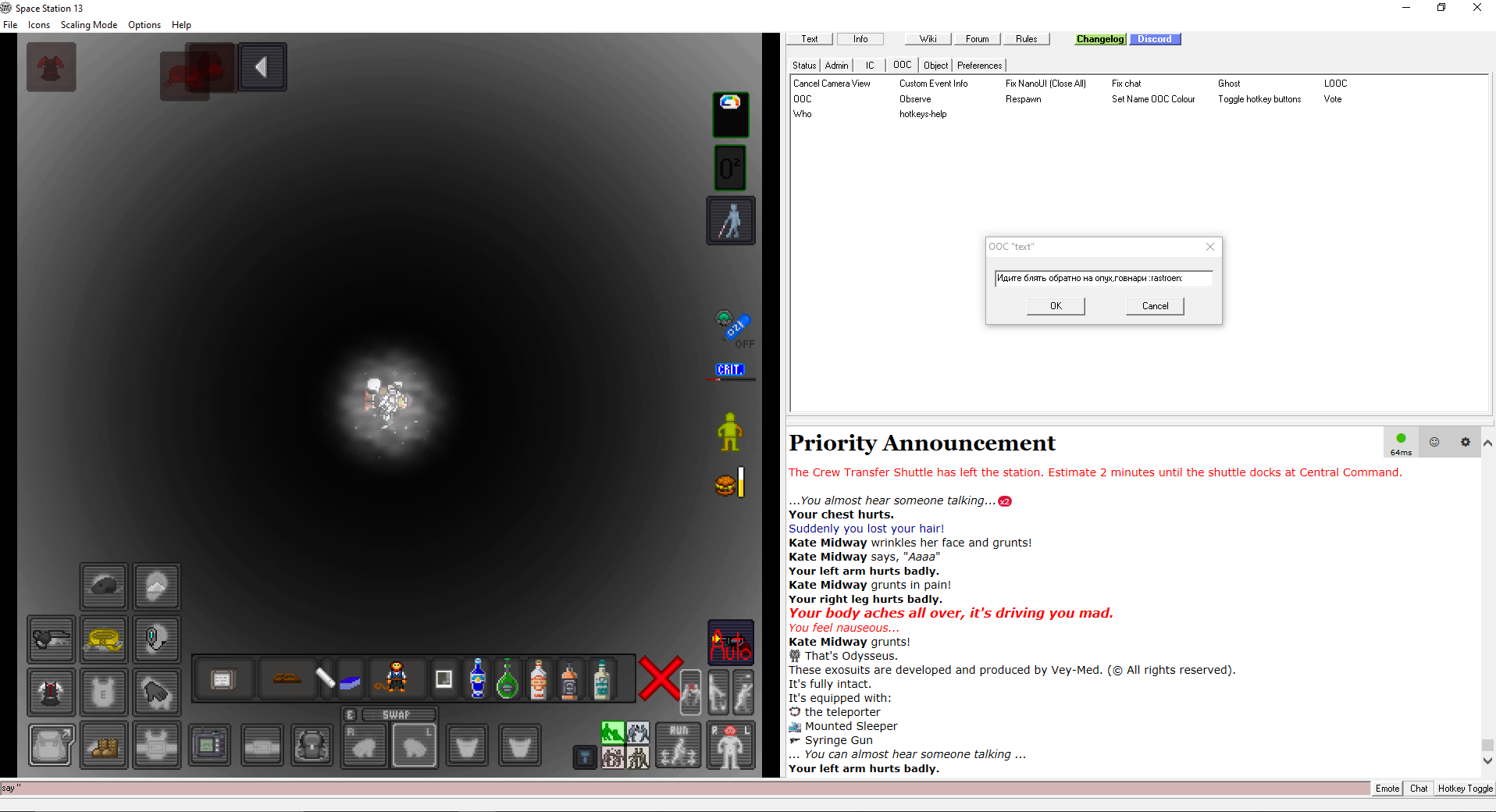Click the uniform slot with red tie
Screen dimensions: 1496x812
(52, 693)
